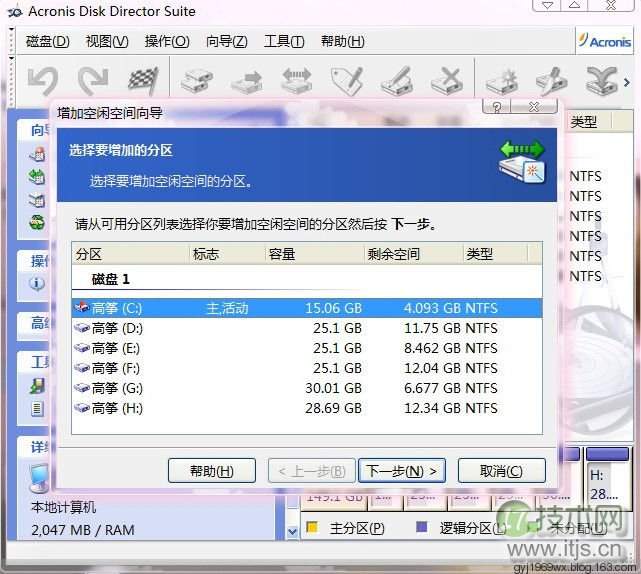
Task: Click the yellow 主分区(P) legend swatch
Action: click(x=312, y=527)
